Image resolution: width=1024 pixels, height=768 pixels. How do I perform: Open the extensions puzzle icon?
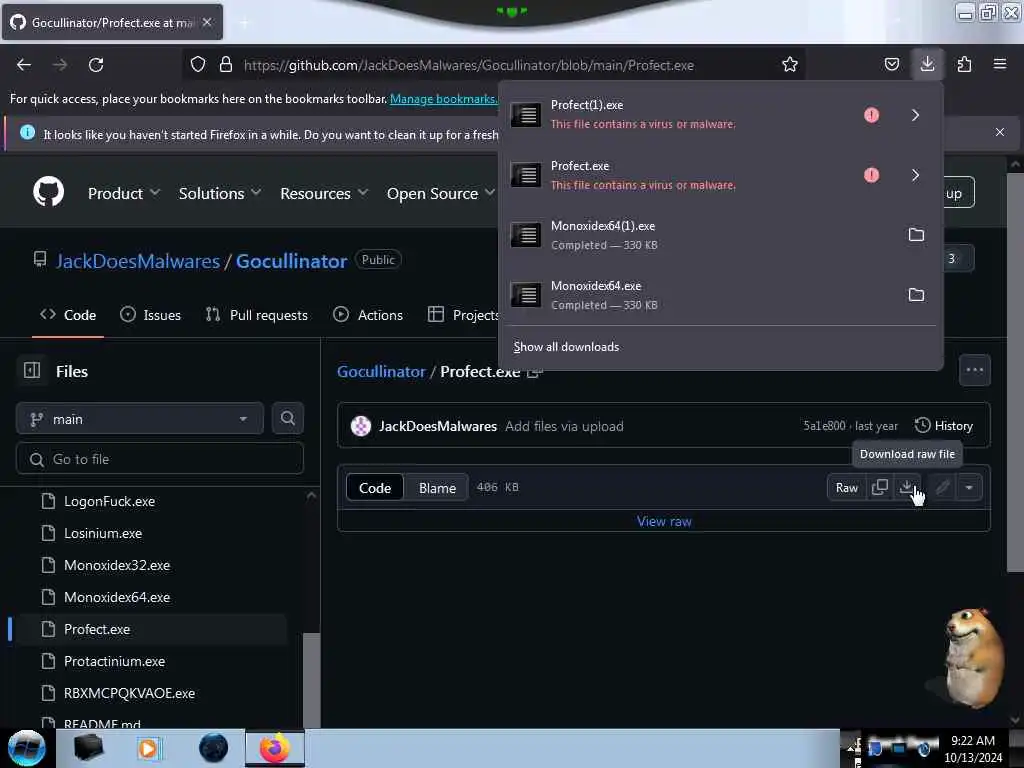(964, 65)
